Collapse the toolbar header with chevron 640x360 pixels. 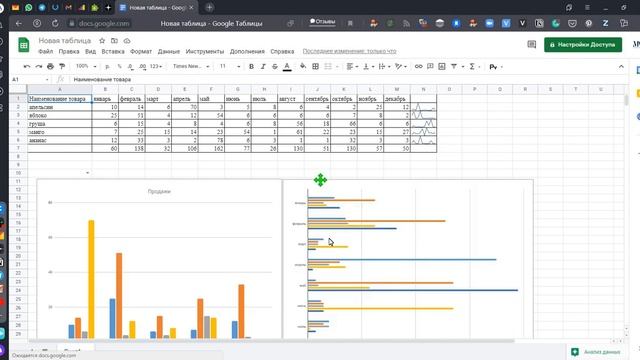(621, 67)
